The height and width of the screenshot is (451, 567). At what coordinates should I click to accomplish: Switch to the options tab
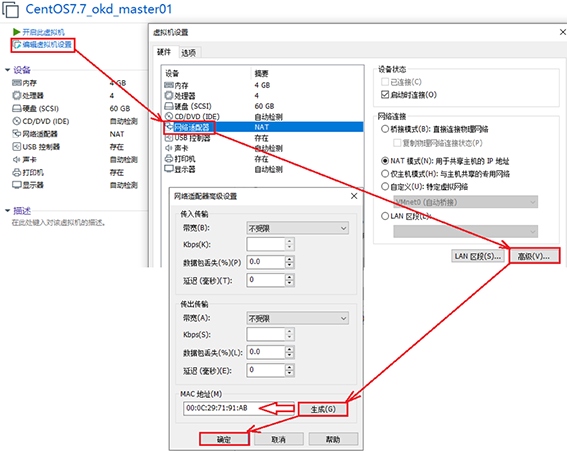pos(189,53)
